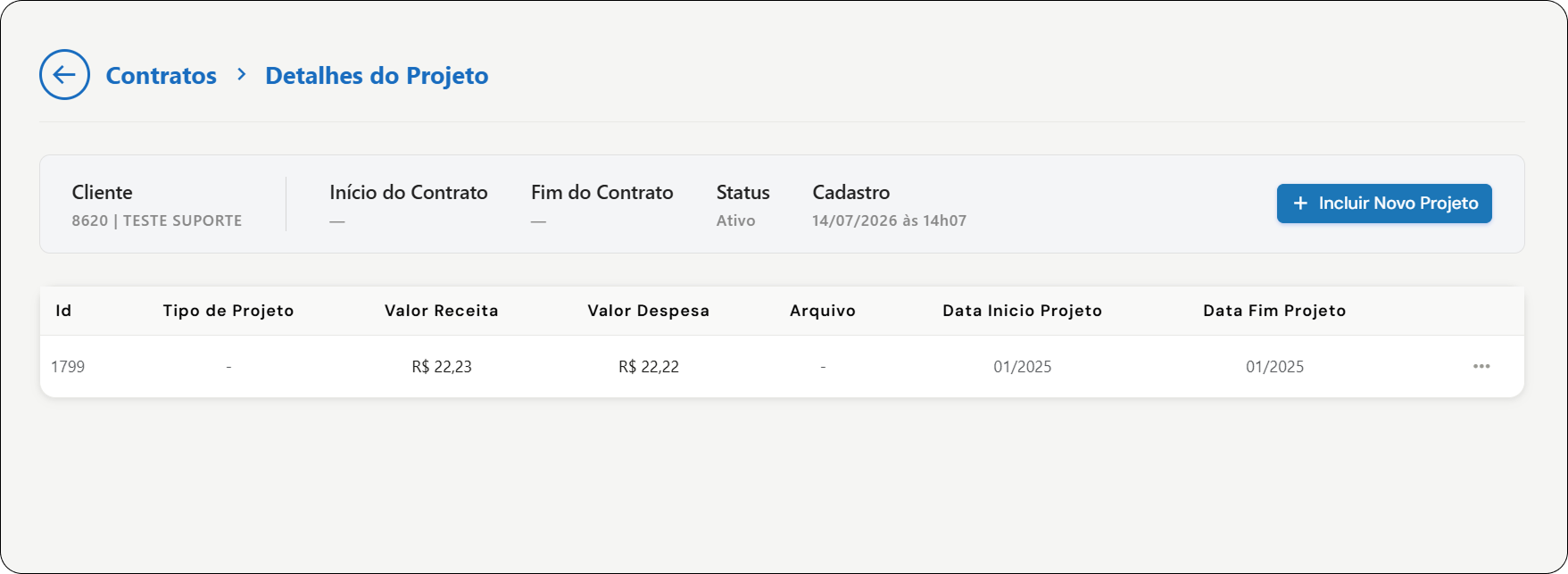Click the Tipo de Projeto column header

(x=228, y=311)
